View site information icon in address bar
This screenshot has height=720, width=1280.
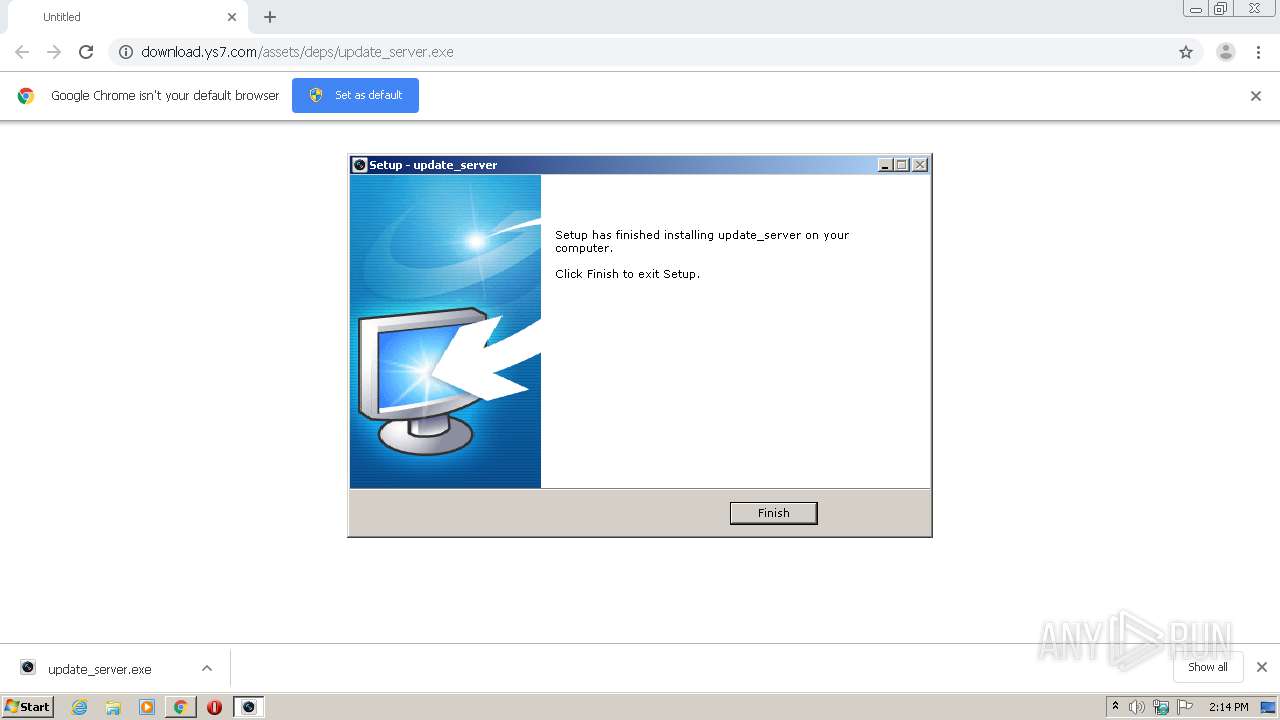(126, 52)
